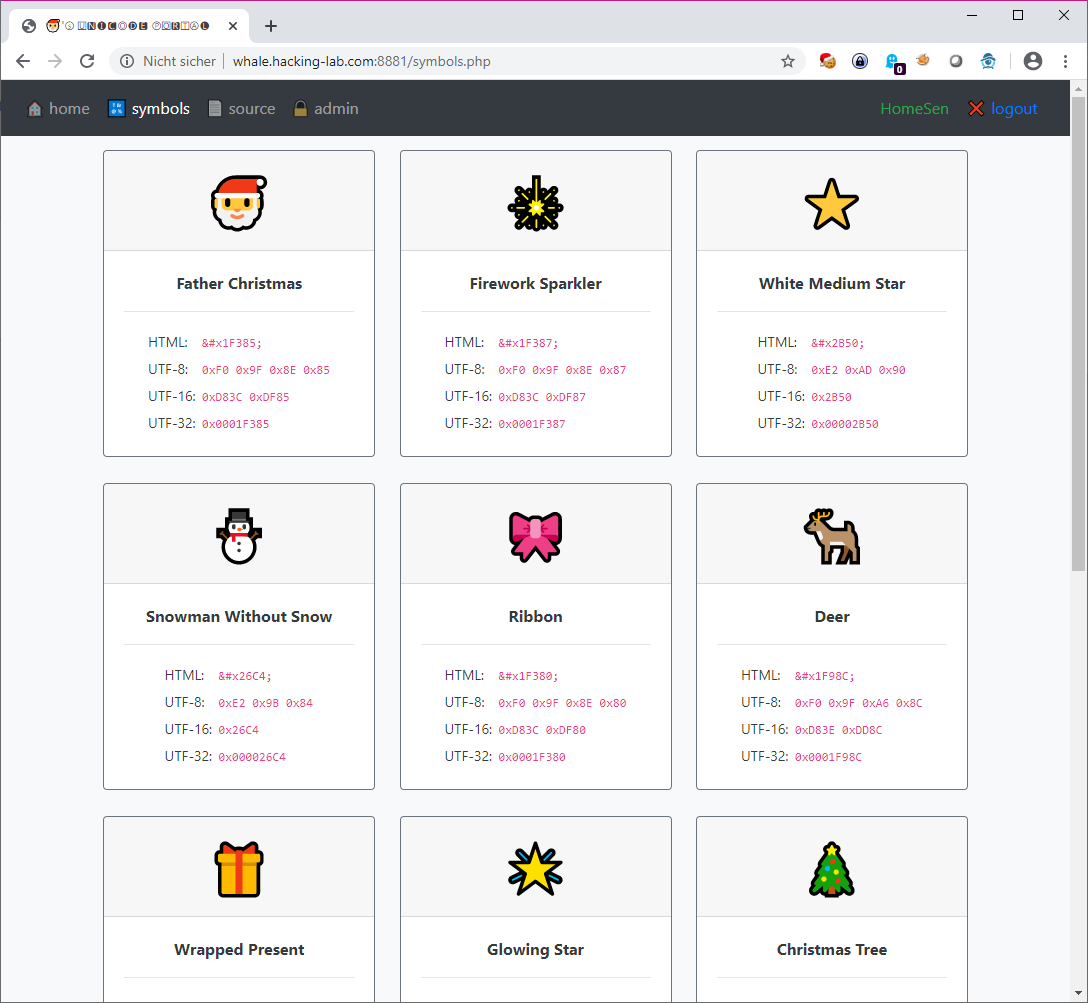The width and height of the screenshot is (1088, 1003).
Task: Click the Ribbon card title
Action: (x=535, y=617)
